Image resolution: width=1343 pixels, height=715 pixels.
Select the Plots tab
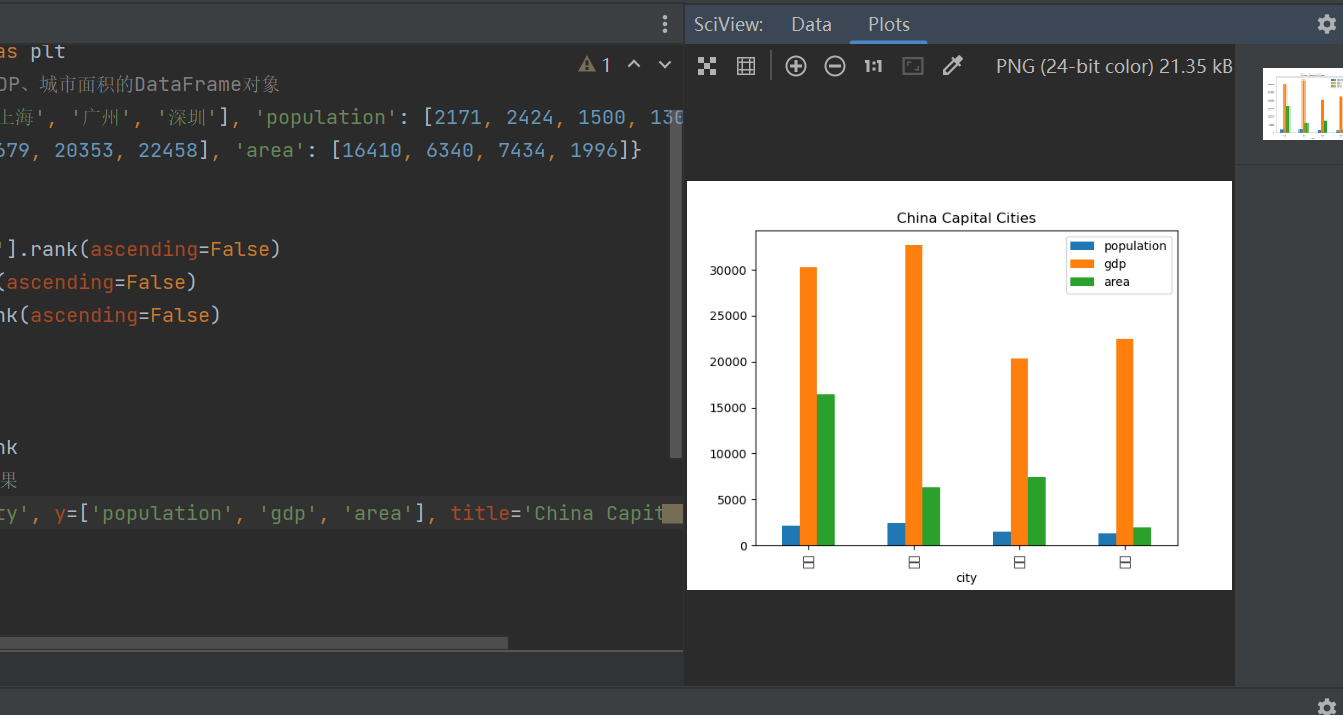click(888, 24)
